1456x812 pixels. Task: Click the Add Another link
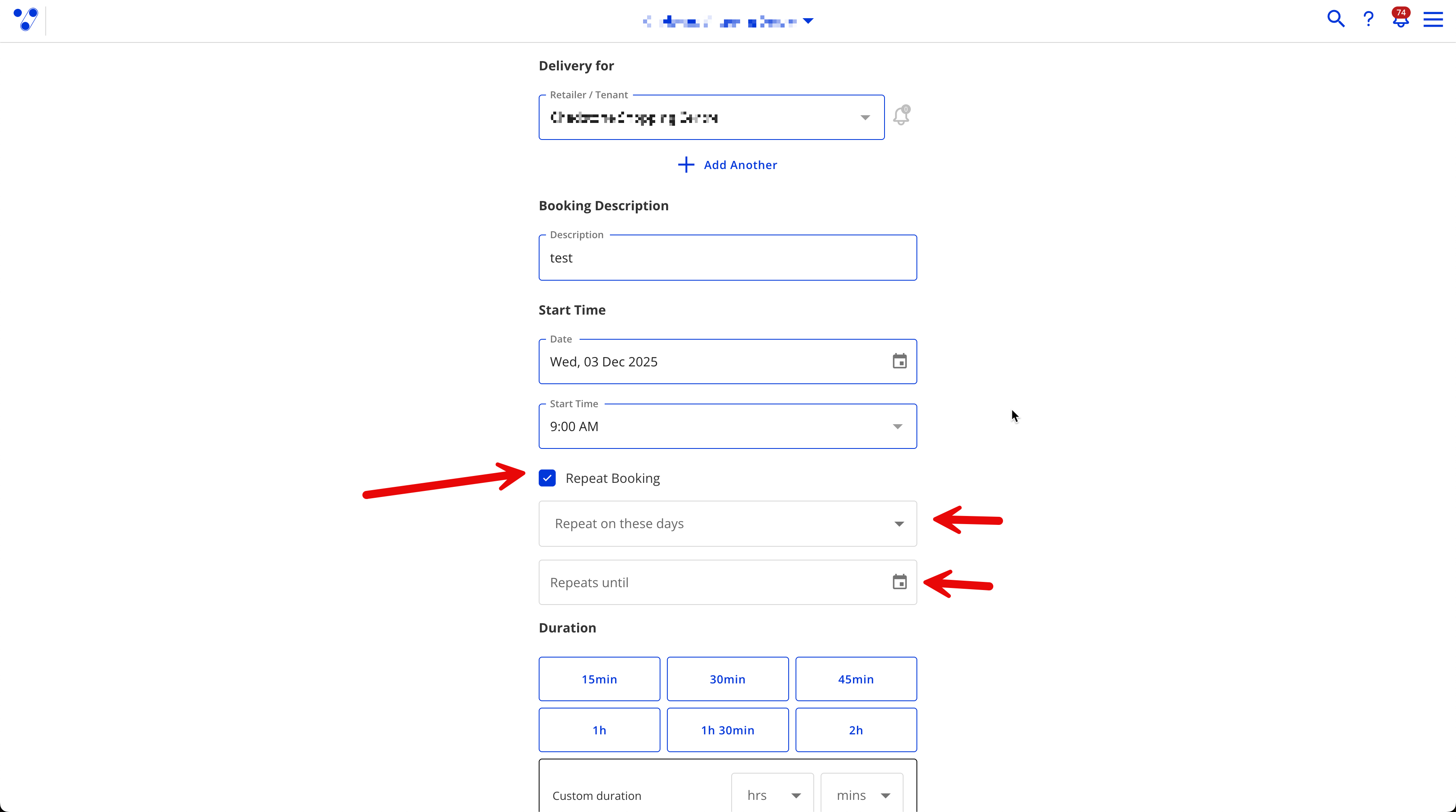tap(741, 165)
